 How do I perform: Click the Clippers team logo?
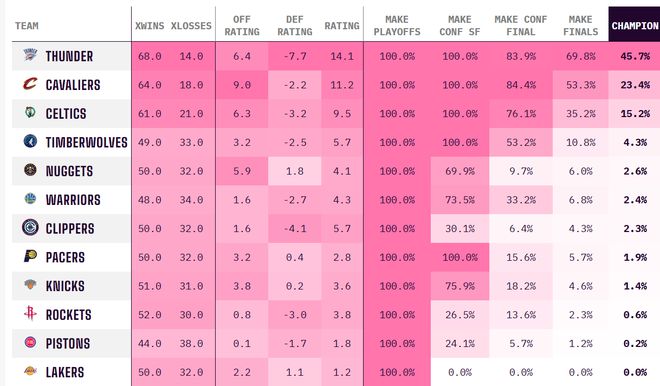30,227
